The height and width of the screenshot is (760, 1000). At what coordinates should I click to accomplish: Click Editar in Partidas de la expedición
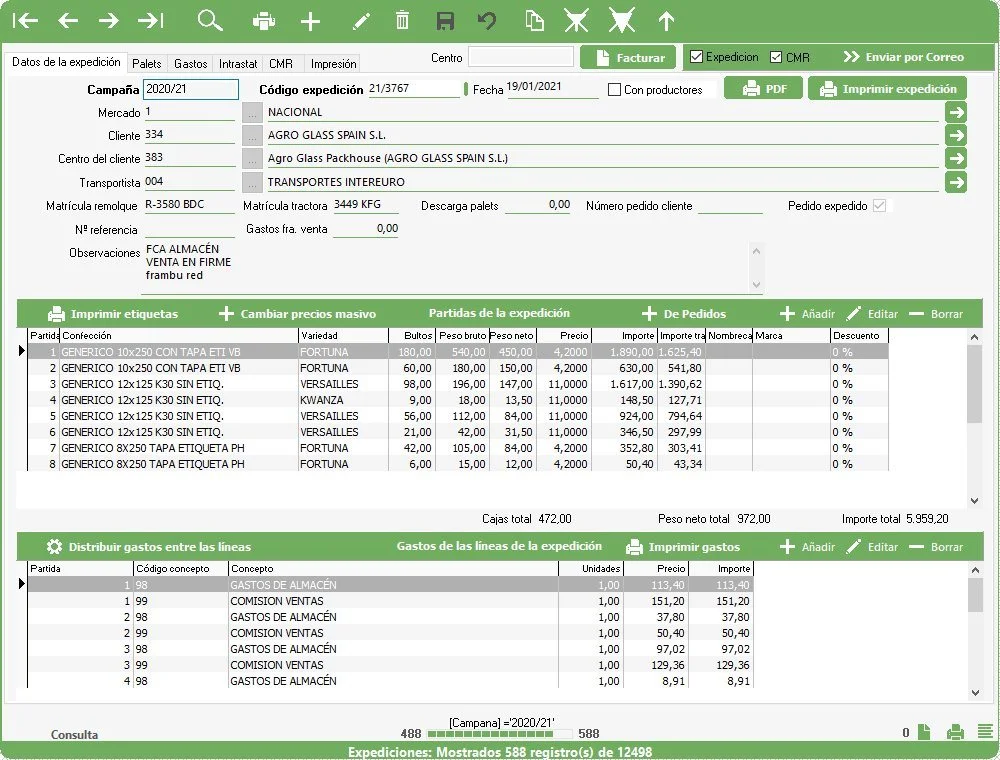872,314
